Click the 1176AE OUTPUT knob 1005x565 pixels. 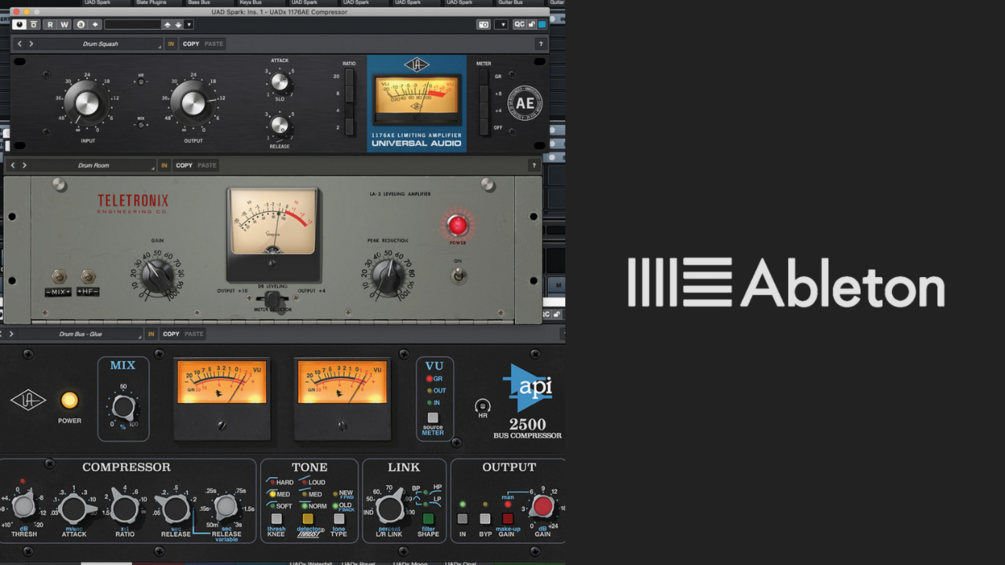pyautogui.click(x=192, y=104)
